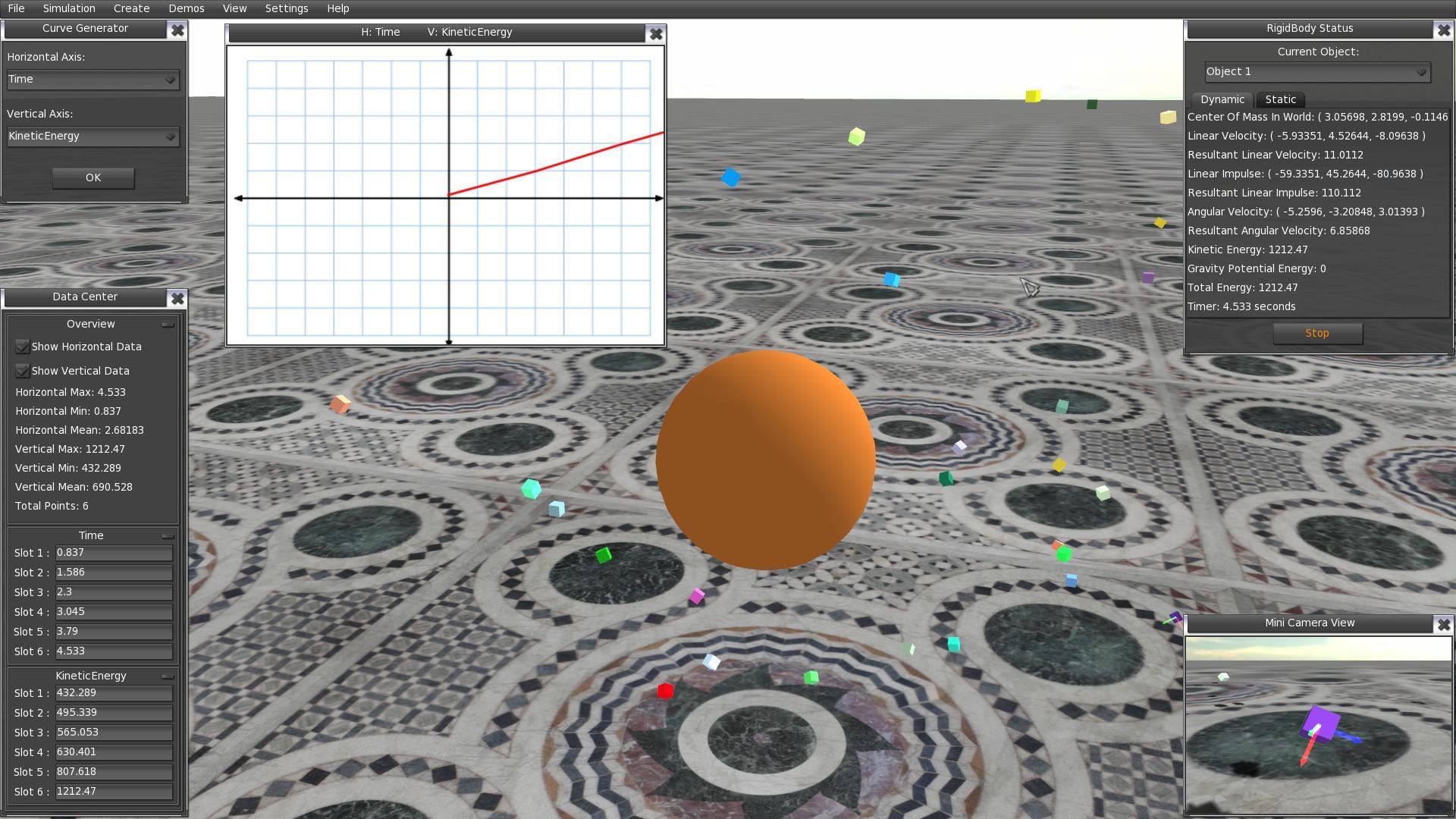Collapse the Time section header
The image size is (1456, 819).
click(168, 535)
